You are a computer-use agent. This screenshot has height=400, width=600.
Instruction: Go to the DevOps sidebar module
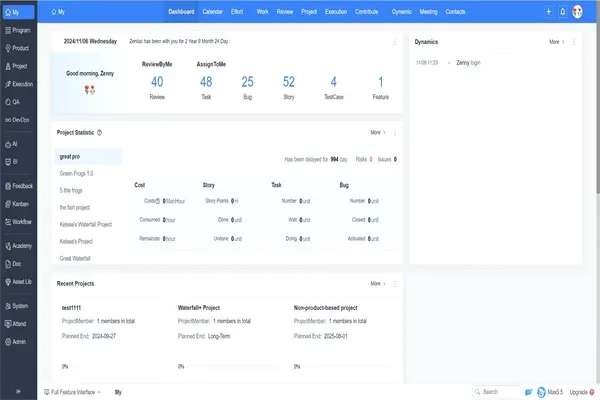(x=18, y=117)
